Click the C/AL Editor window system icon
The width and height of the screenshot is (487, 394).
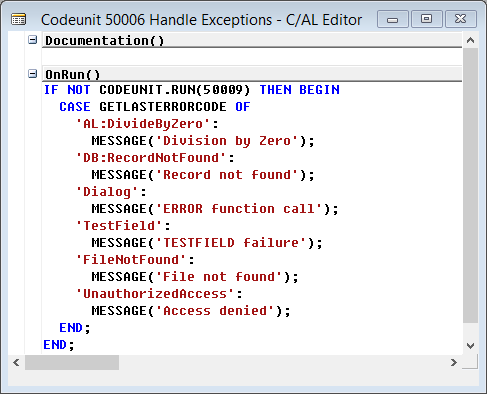pyautogui.click(x=18, y=20)
